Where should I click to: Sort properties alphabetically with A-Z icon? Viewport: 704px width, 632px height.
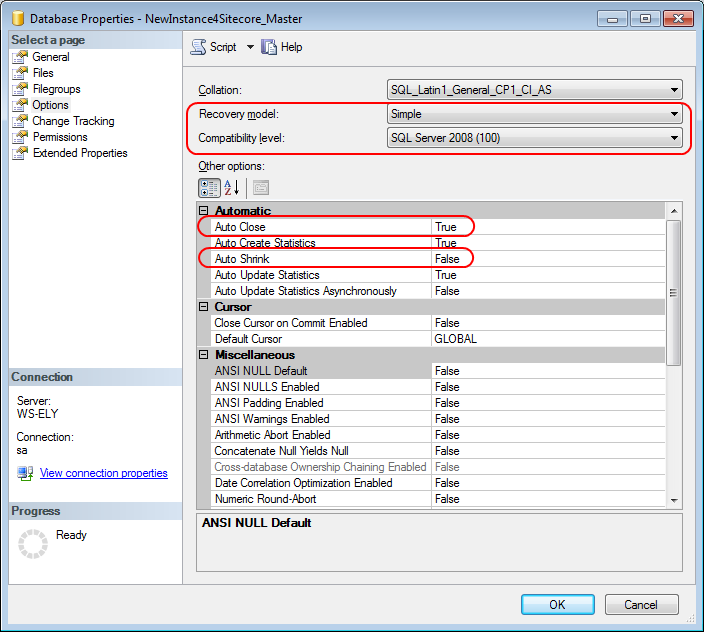[232, 187]
